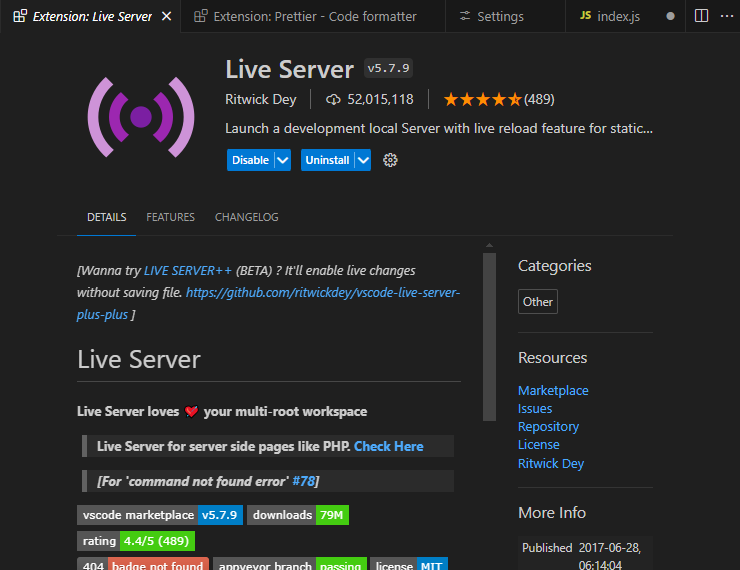The image size is (740, 570).
Task: Click the Resources heading
Action: click(553, 358)
